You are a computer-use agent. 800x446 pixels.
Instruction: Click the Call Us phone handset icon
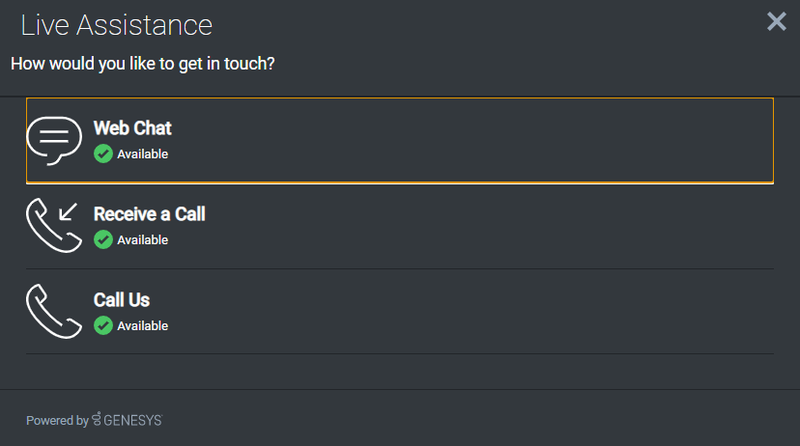point(54,311)
